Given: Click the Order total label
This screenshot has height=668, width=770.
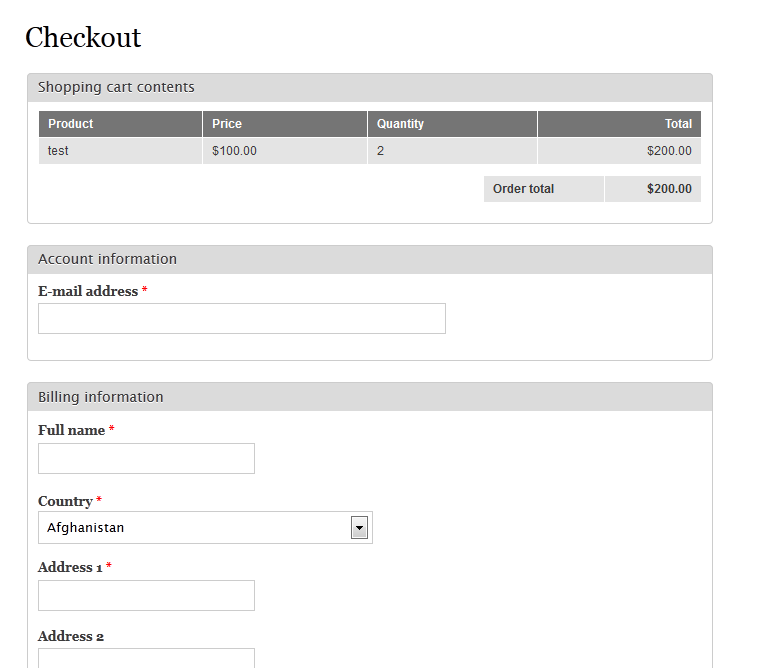Looking at the screenshot, I should click(x=523, y=189).
